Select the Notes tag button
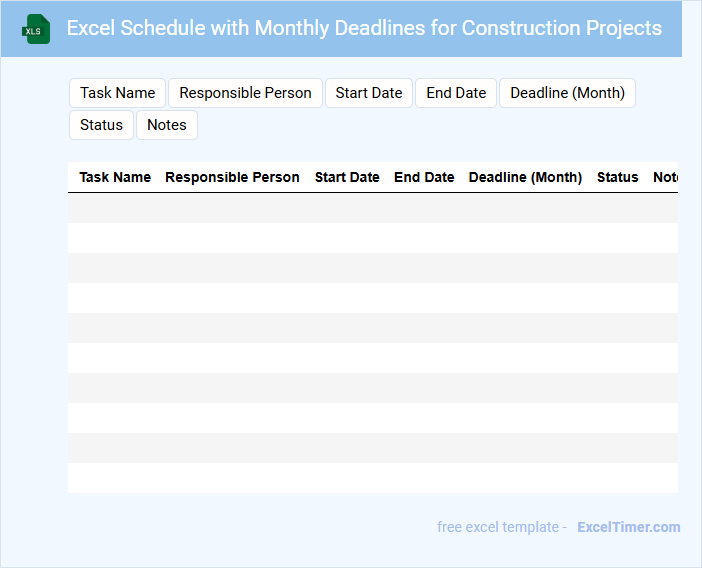702x568 pixels. (x=167, y=125)
